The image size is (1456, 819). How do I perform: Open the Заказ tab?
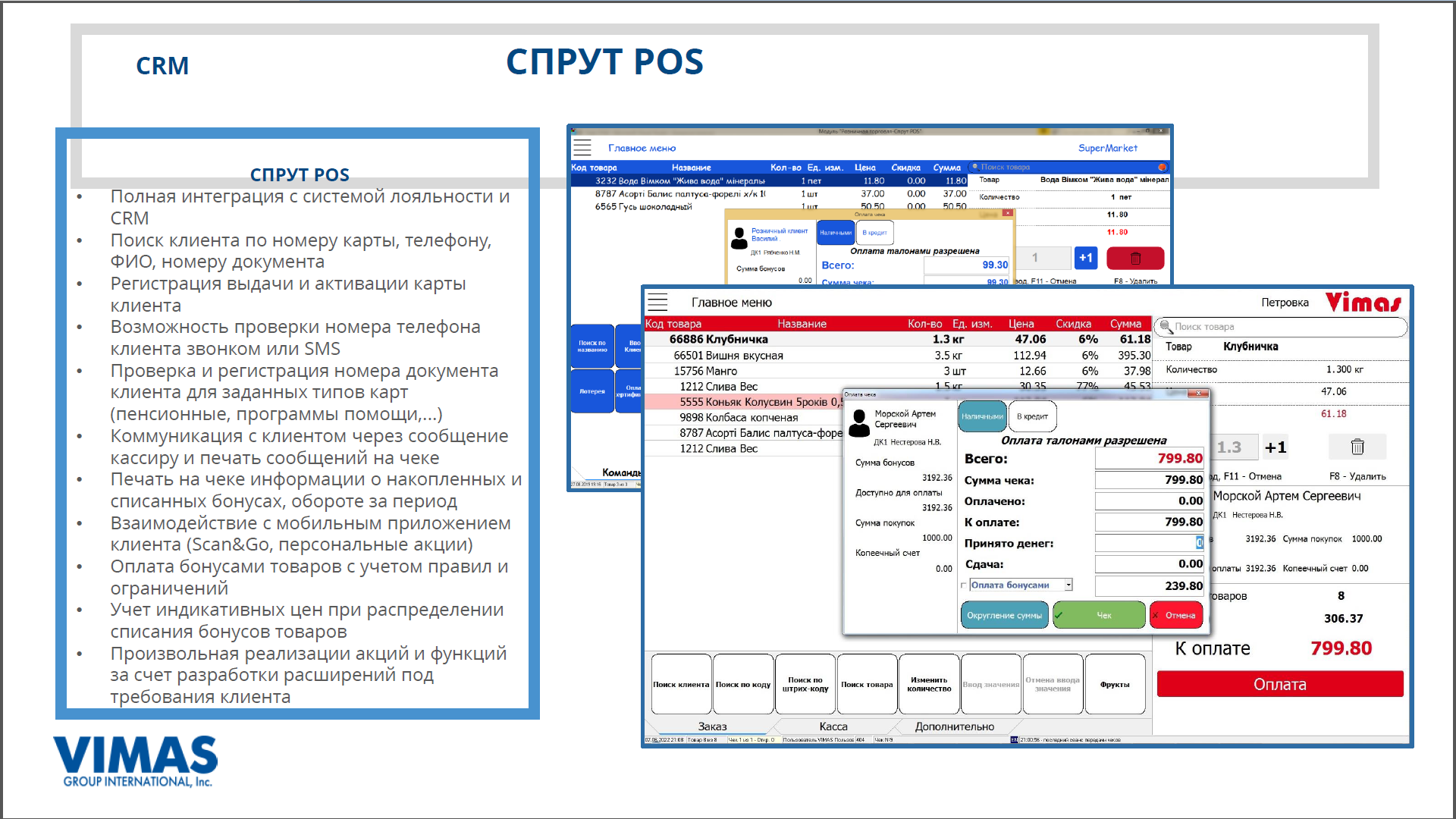click(712, 726)
